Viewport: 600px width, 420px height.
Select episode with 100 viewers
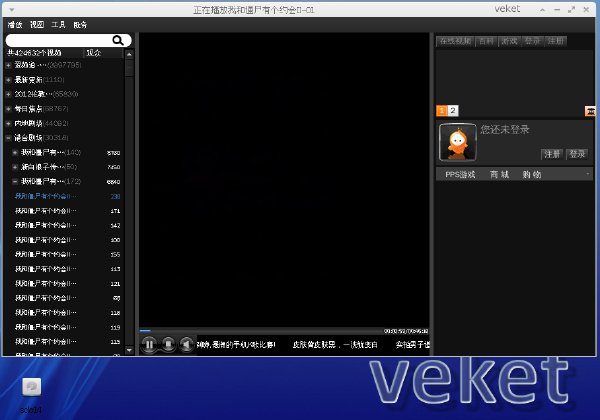67,240
